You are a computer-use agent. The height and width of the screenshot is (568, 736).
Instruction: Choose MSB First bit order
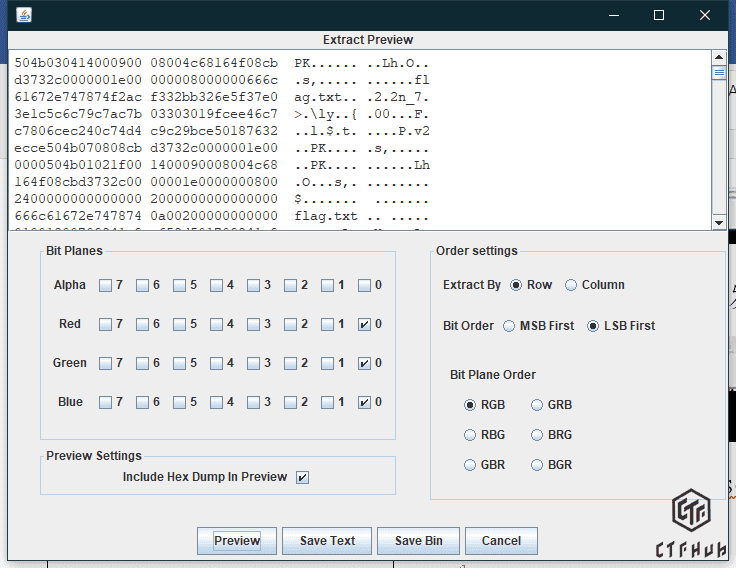coord(509,326)
